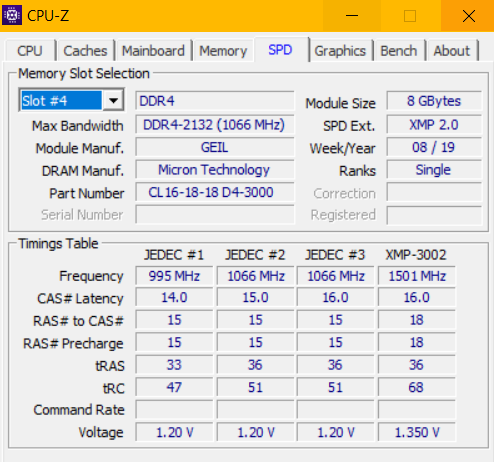Screen dimensions: 494x462
Task: Click the XMP-3002 column header
Action: tap(416, 255)
